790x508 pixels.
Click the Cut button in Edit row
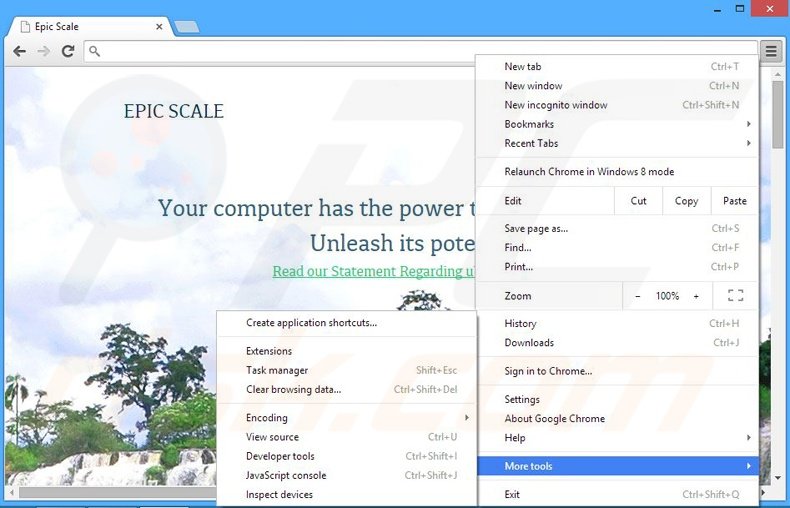pyautogui.click(x=638, y=201)
